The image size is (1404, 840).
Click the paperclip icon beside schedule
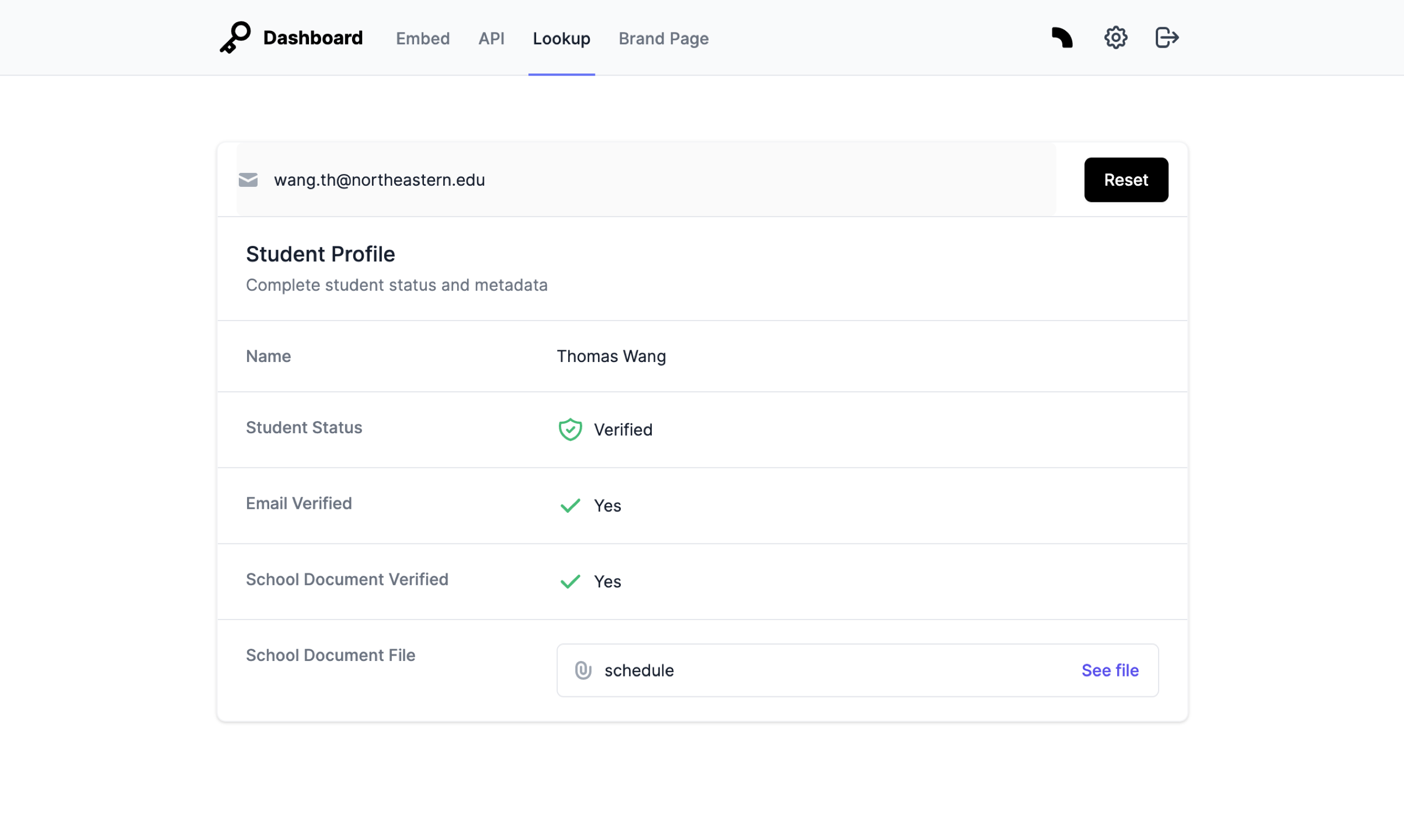583,670
